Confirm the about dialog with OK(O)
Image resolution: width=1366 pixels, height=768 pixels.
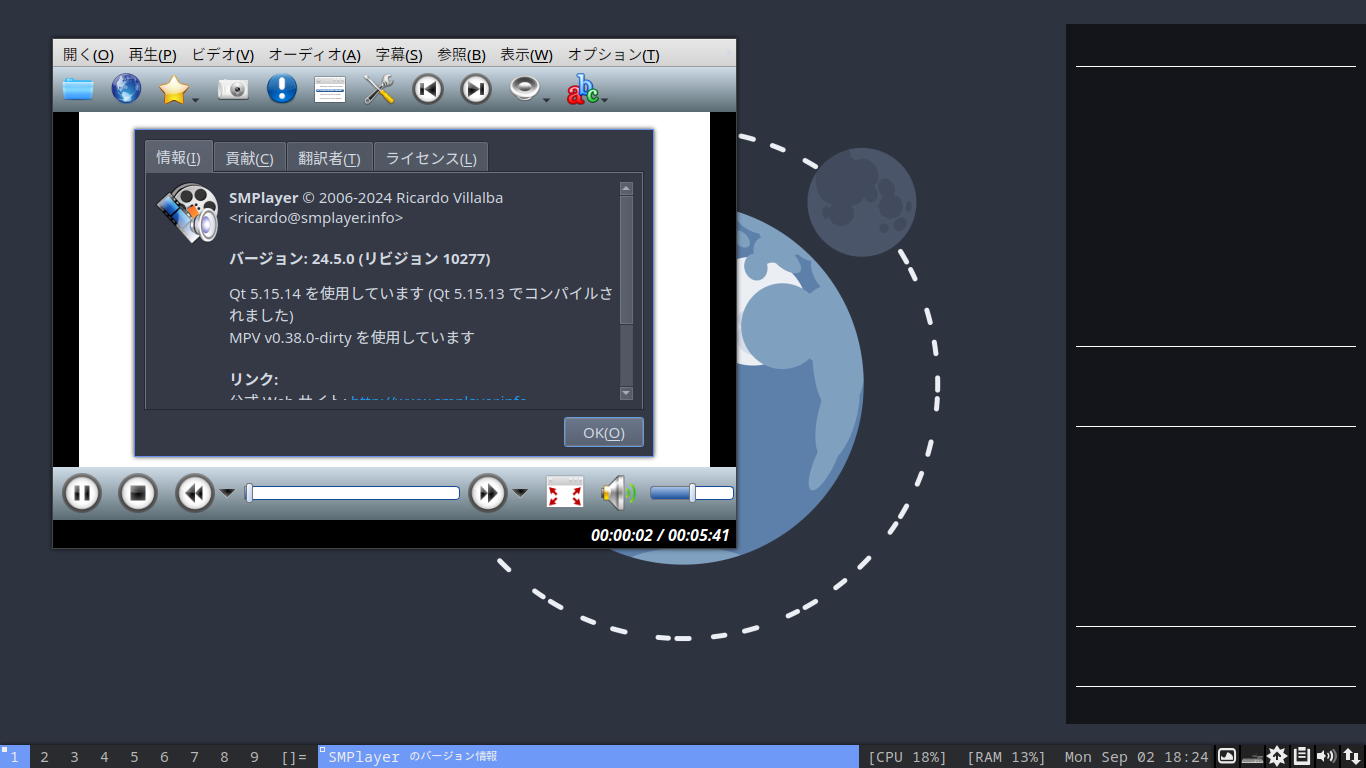604,432
